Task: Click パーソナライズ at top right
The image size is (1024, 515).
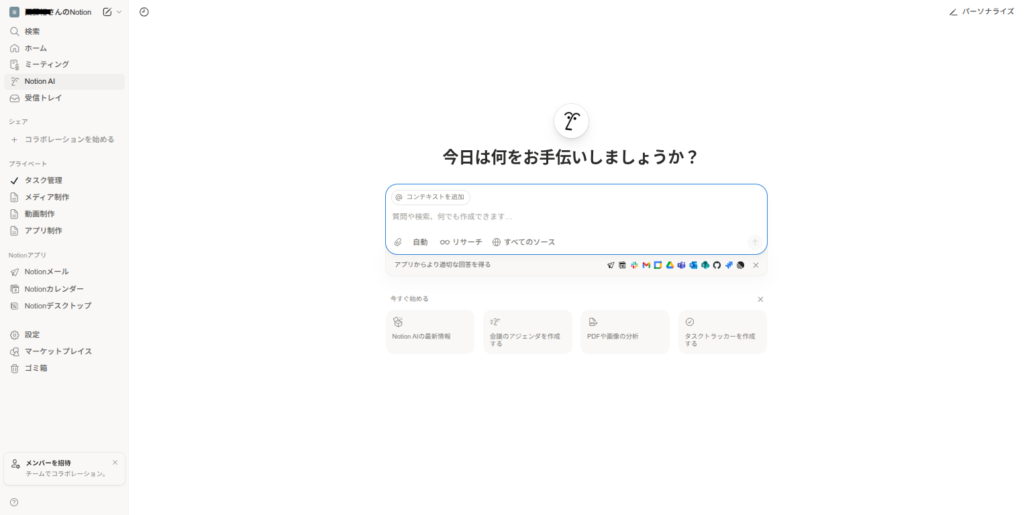Action: 982,12
